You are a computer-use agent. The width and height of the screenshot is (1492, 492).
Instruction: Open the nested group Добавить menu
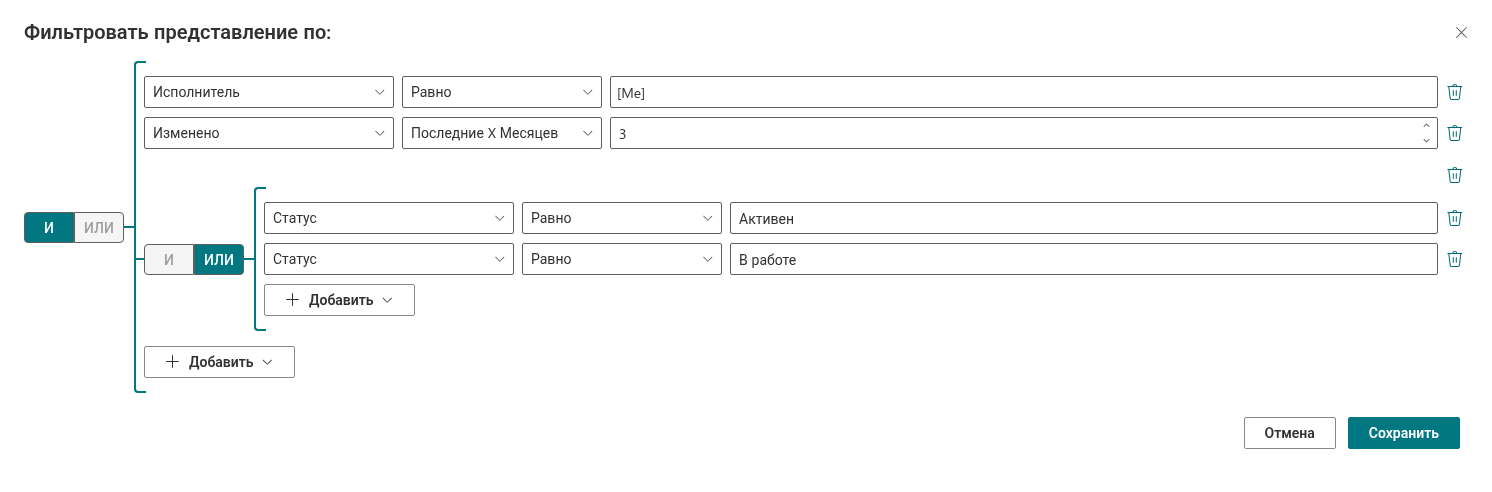tap(339, 300)
